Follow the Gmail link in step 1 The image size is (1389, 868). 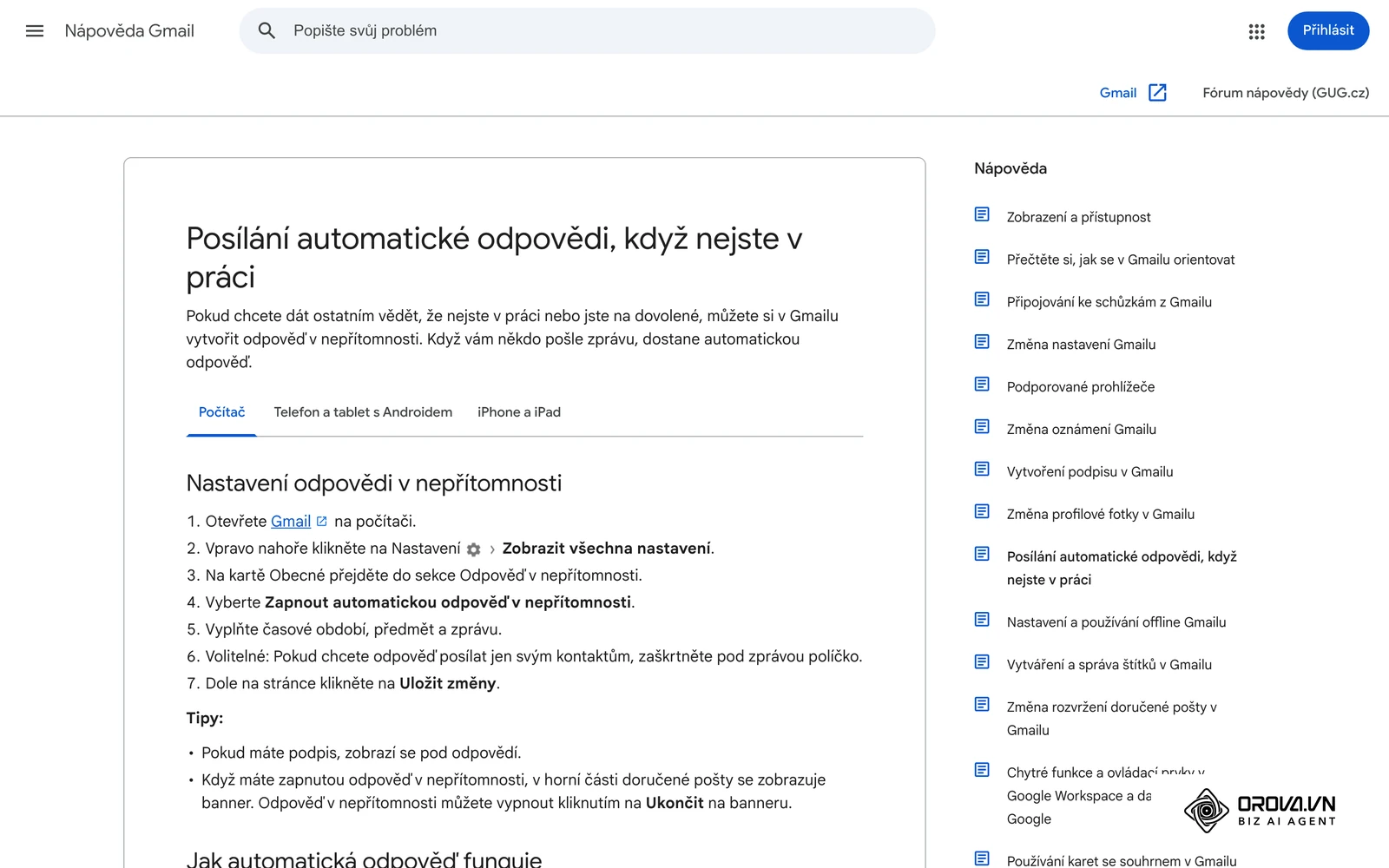pyautogui.click(x=291, y=522)
